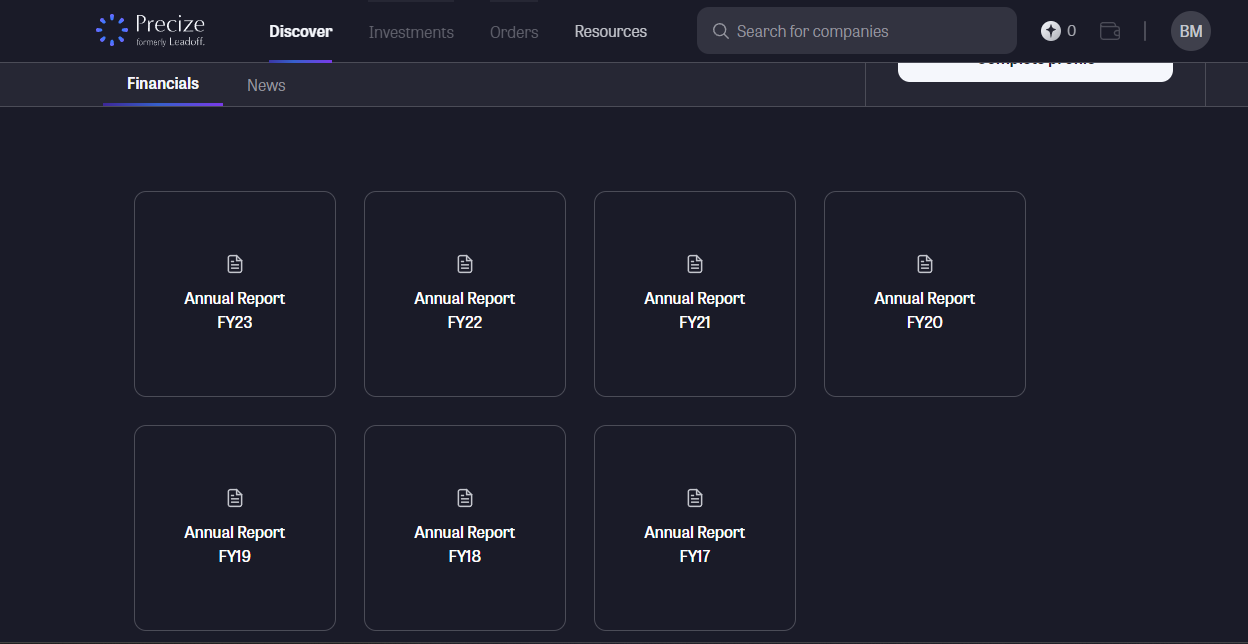
Task: Click the Precize logo
Action: tap(150, 31)
